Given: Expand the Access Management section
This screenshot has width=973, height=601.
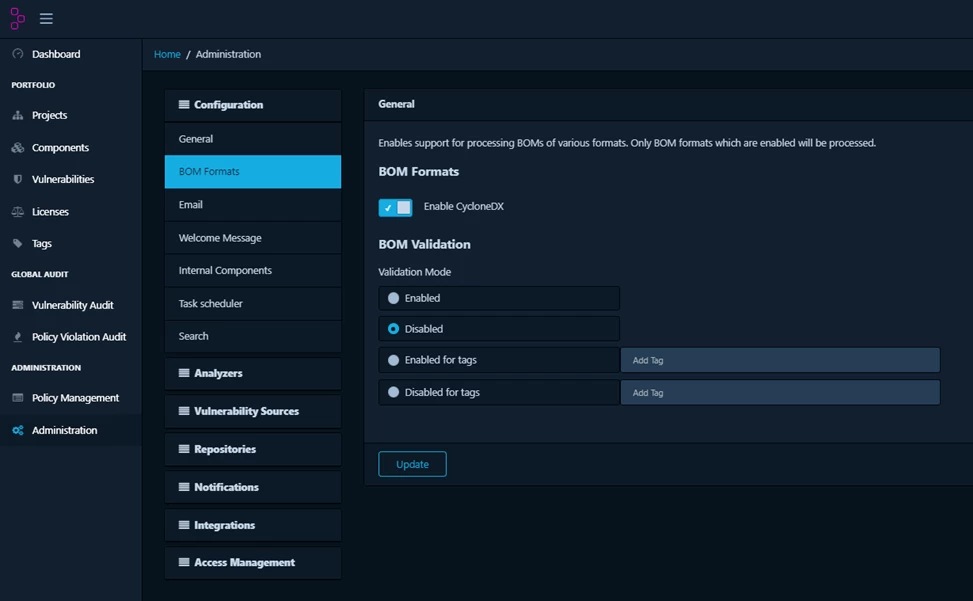Looking at the screenshot, I should (x=252, y=562).
